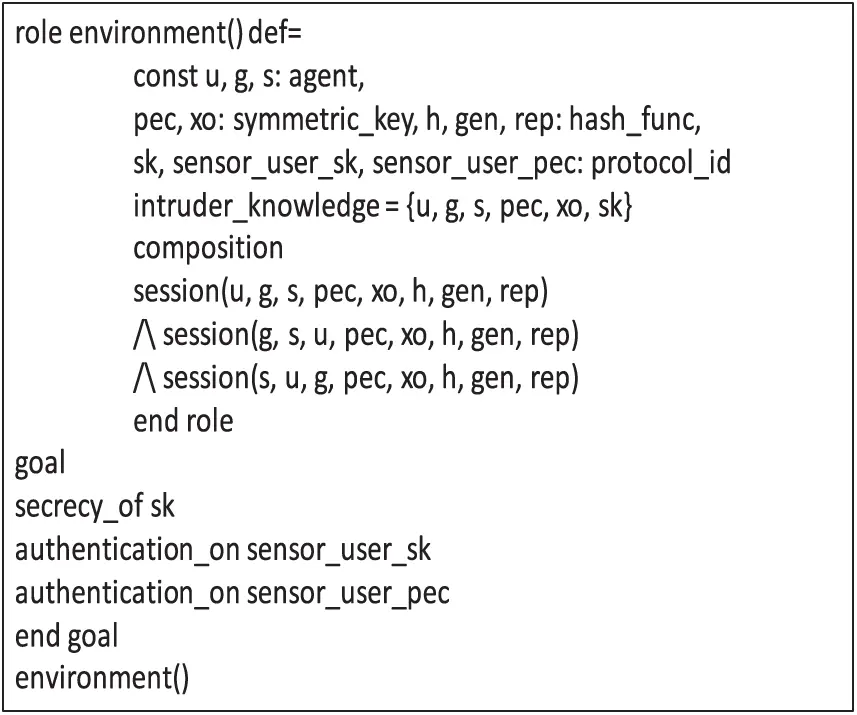Click the 'secrecy_of sk' line
Screen dimensions: 857x715
(x=95, y=507)
